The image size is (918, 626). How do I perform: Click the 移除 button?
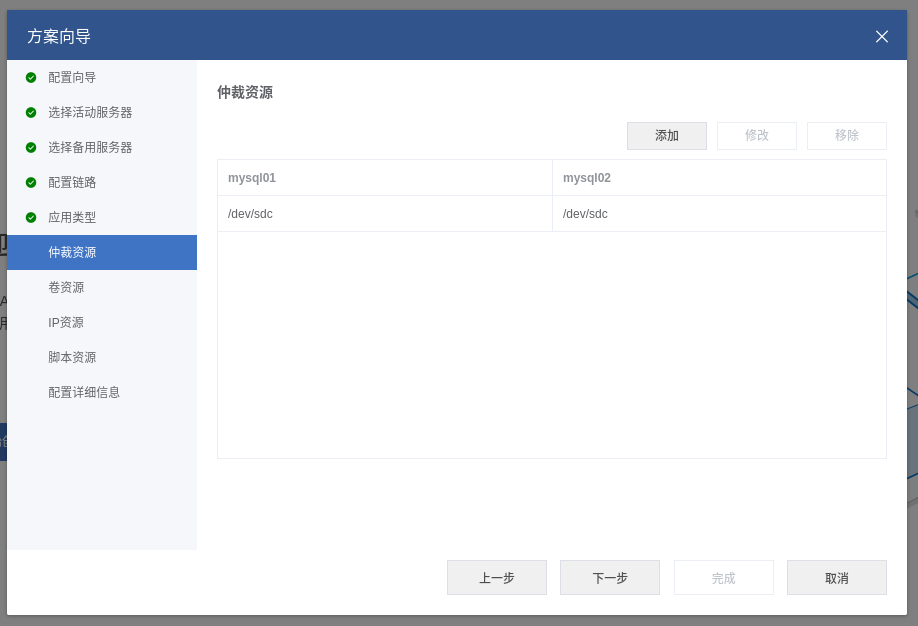[846, 135]
